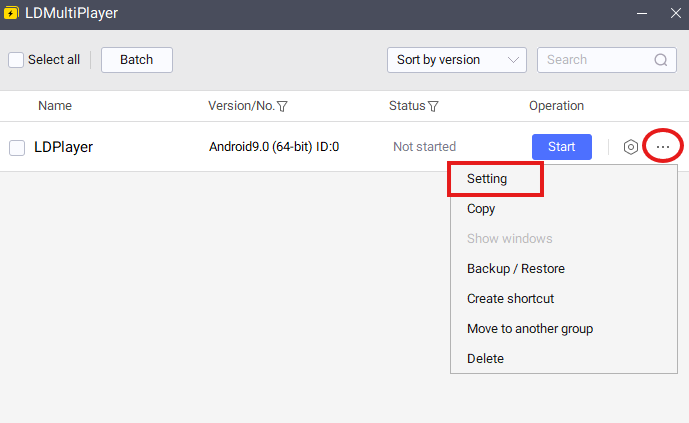Click the LDMultiPlayer logo icon
The height and width of the screenshot is (423, 689).
[x=11, y=13]
